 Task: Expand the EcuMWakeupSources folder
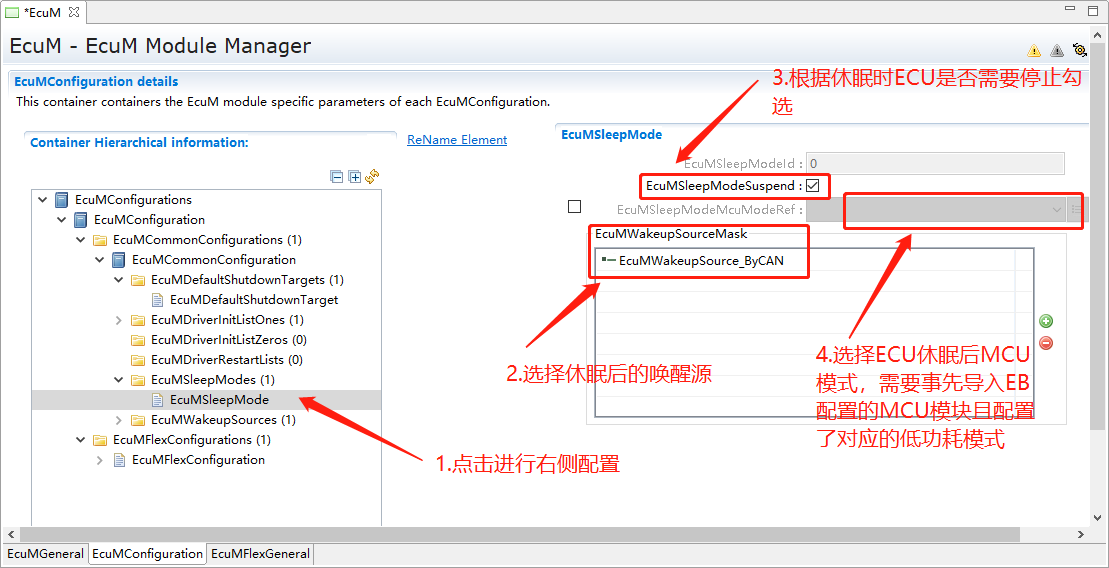tap(119, 420)
